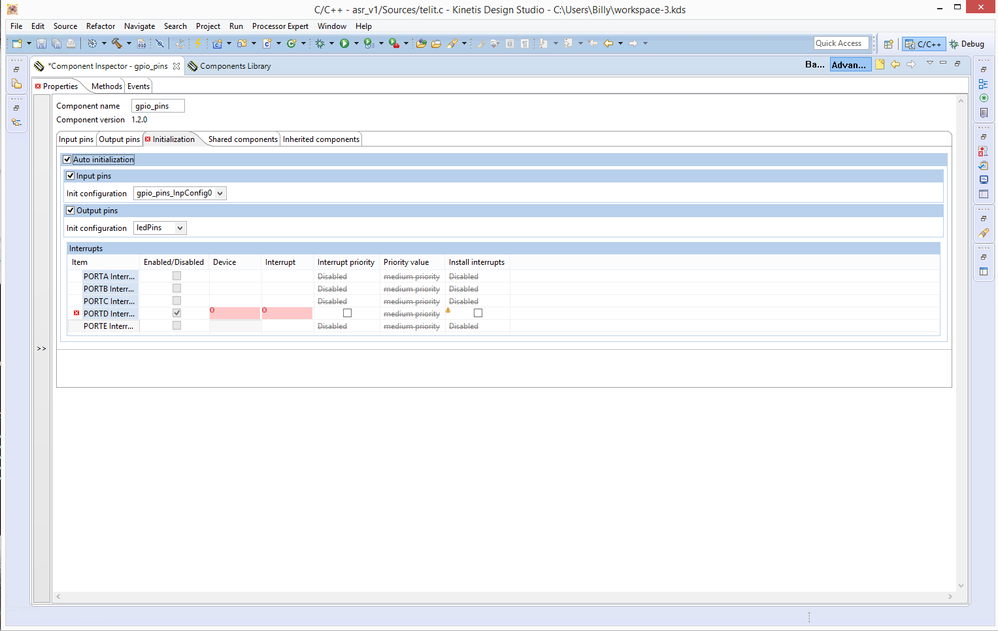Click the yellow Back arrow in main toolbar
Image resolution: width=998 pixels, height=631 pixels.
[x=608, y=43]
